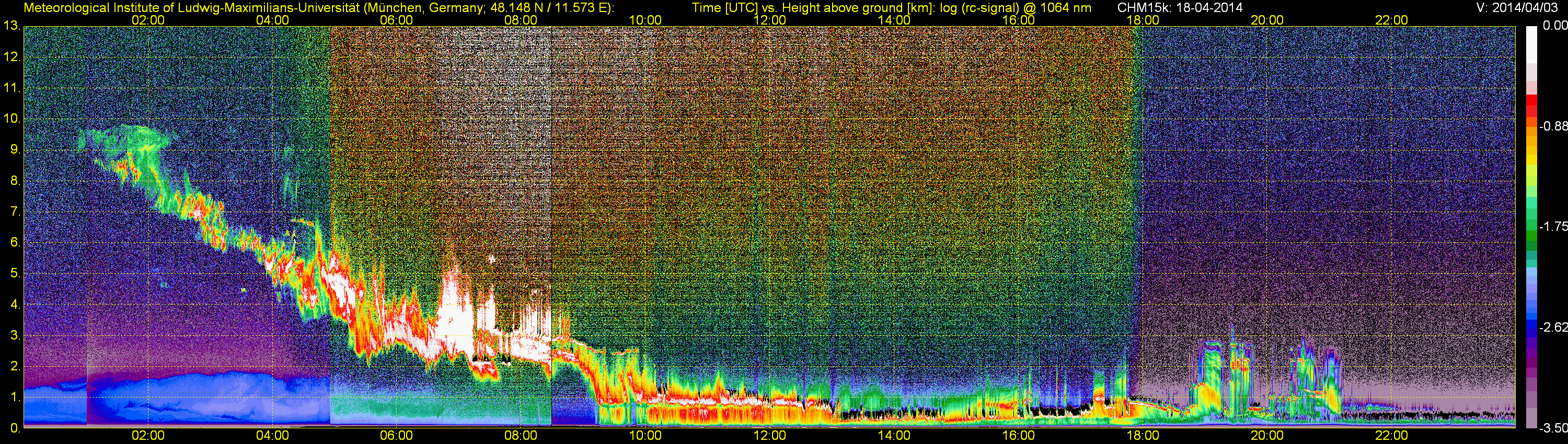Click the 16:00 label on the top time axis

[x=1018, y=20]
